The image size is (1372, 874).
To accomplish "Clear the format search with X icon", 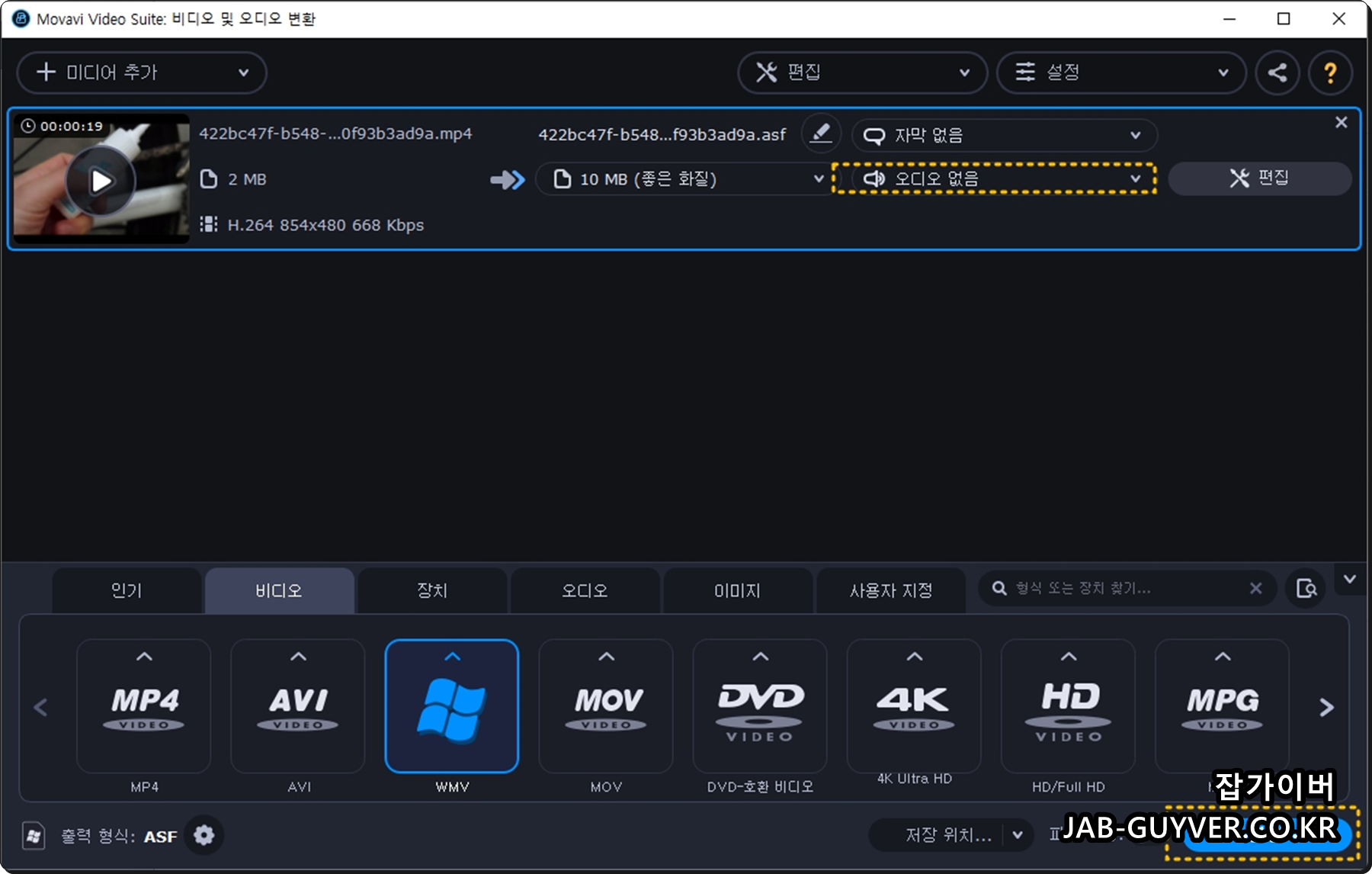I will [1255, 588].
